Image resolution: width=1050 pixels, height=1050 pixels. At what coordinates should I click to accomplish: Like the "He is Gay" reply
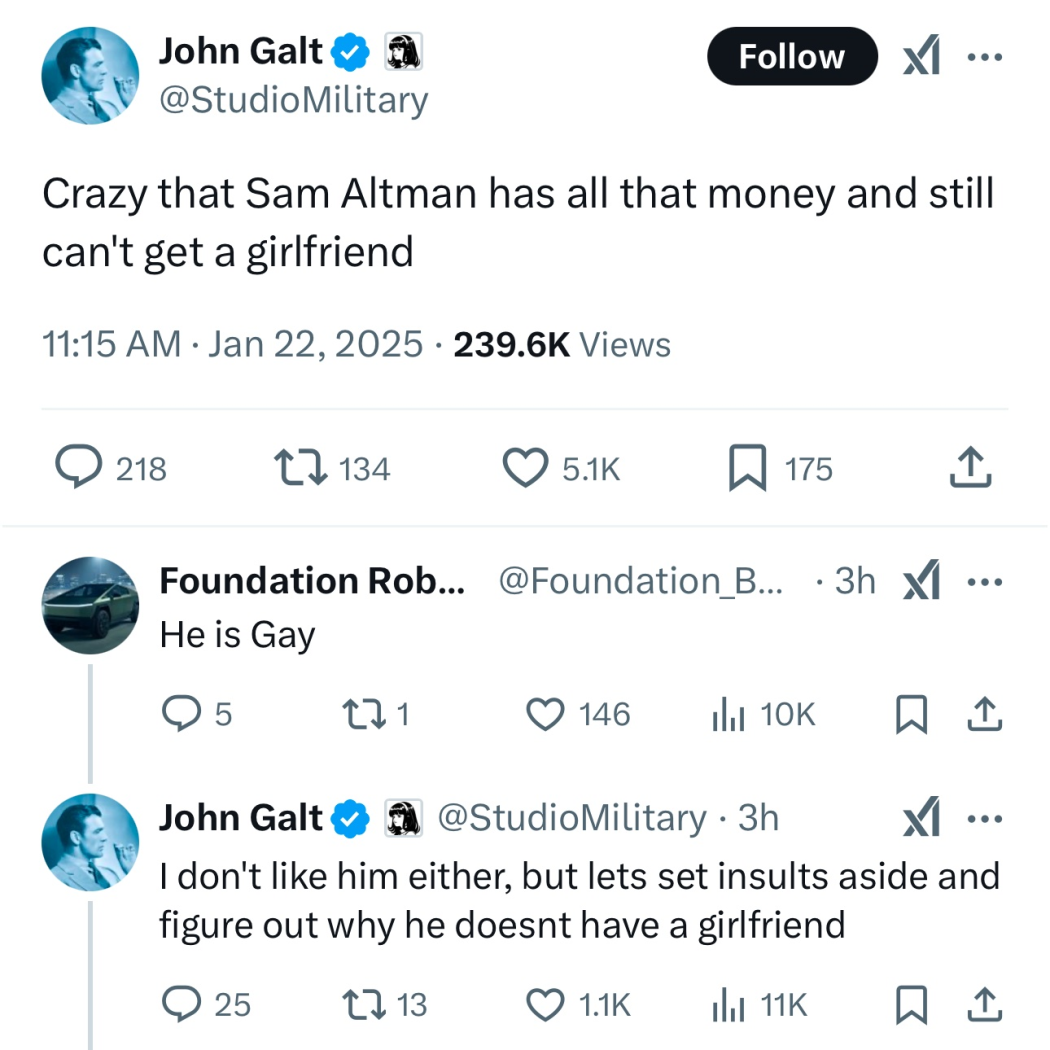coord(546,714)
